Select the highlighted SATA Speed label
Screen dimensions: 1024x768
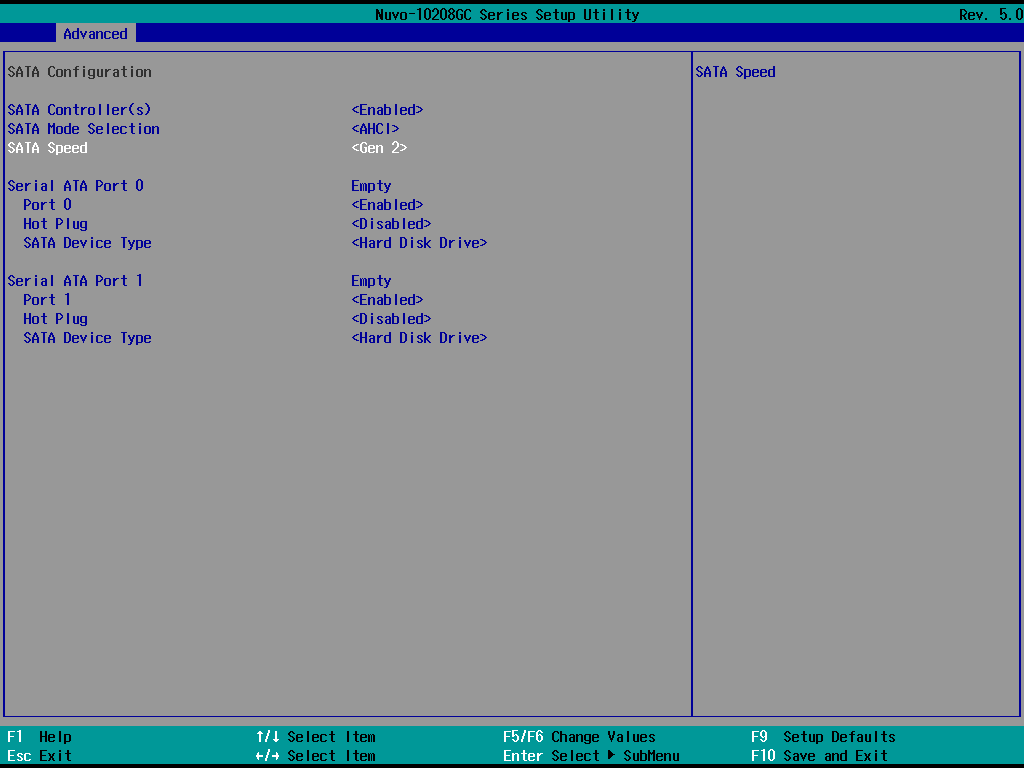47,148
